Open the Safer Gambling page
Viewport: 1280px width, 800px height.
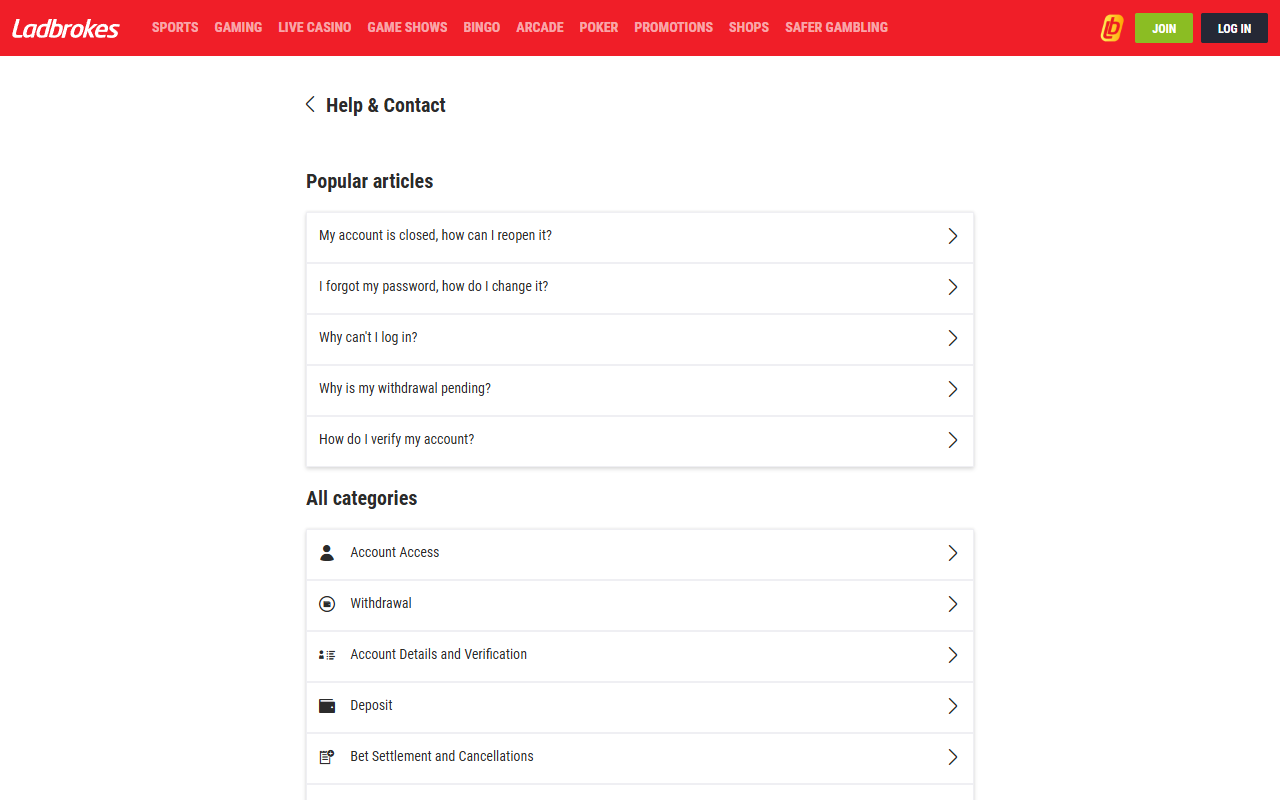coord(836,28)
